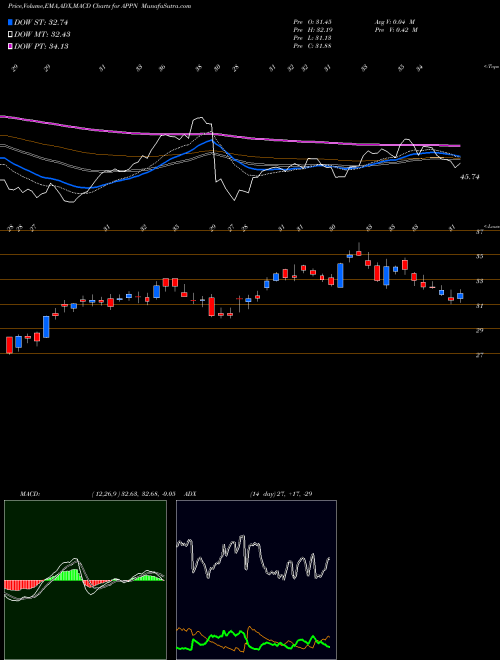Click the 'ADX' panel label

click(x=191, y=494)
